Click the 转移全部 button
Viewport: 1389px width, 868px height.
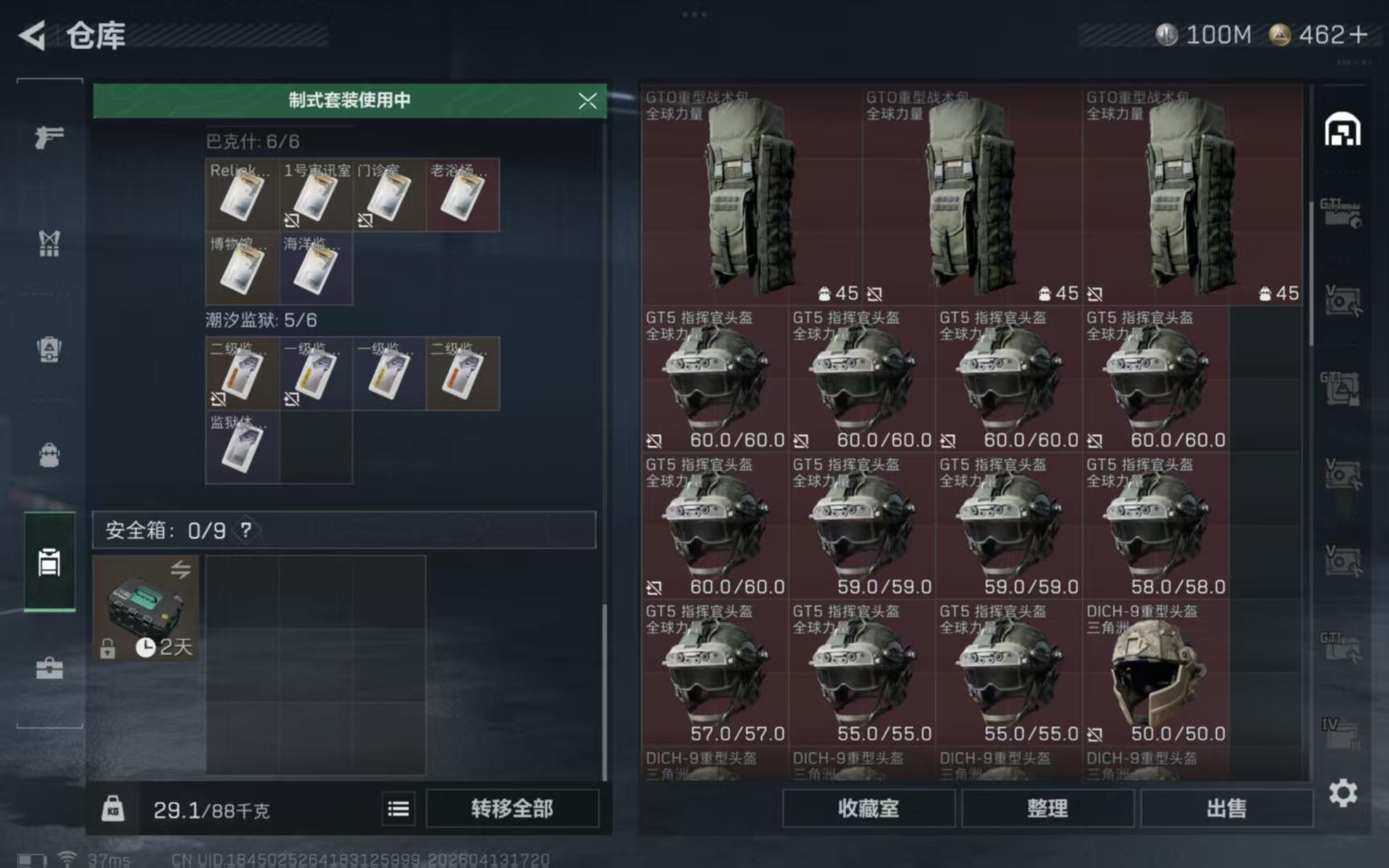tap(512, 809)
